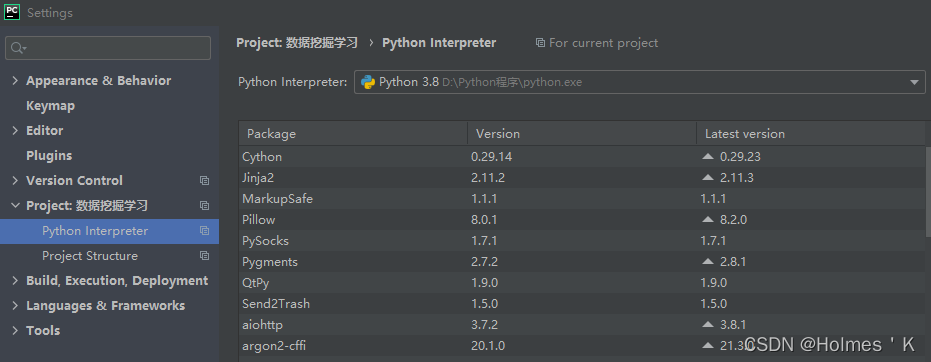Expand Build, Execution, Deployment section
Image resolution: width=931 pixels, height=362 pixels.
15,281
